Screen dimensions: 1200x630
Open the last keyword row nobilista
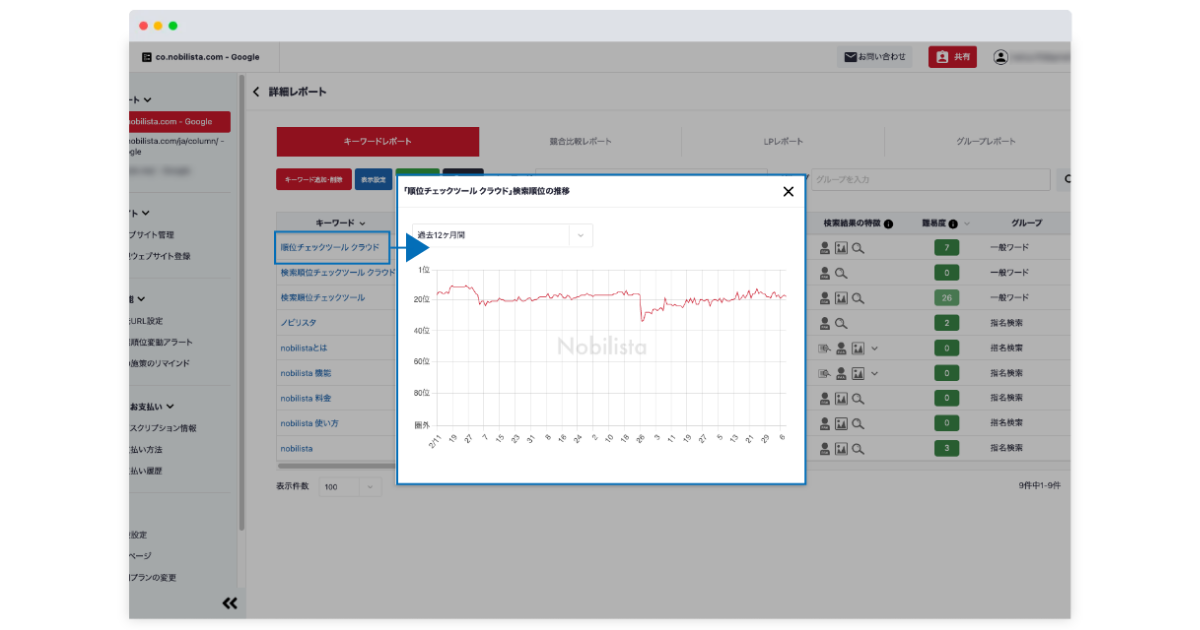coord(296,449)
